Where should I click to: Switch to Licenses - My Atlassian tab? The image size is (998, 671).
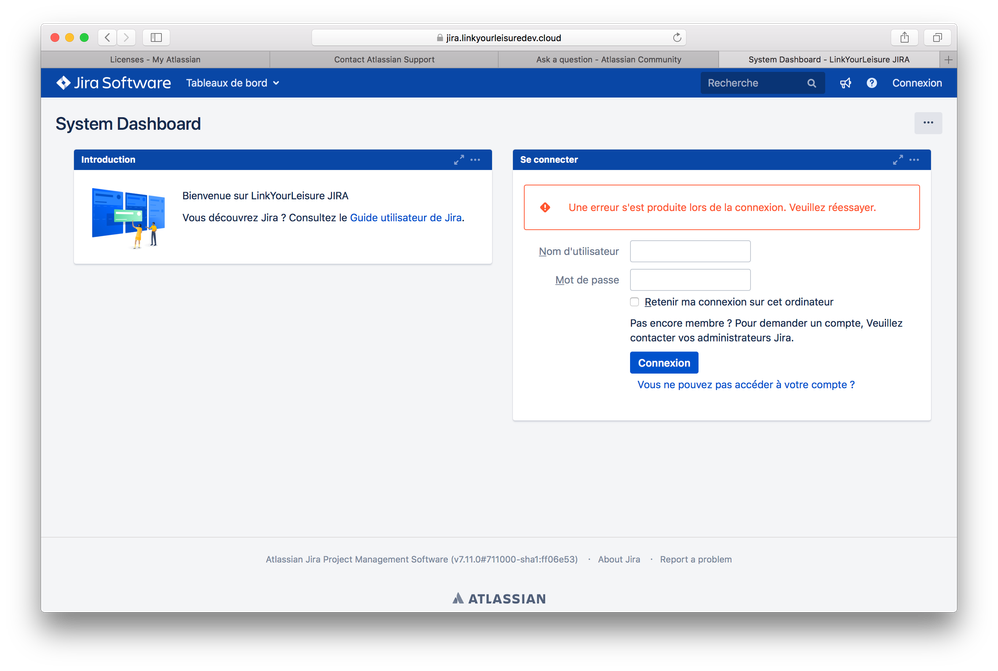[x=155, y=59]
